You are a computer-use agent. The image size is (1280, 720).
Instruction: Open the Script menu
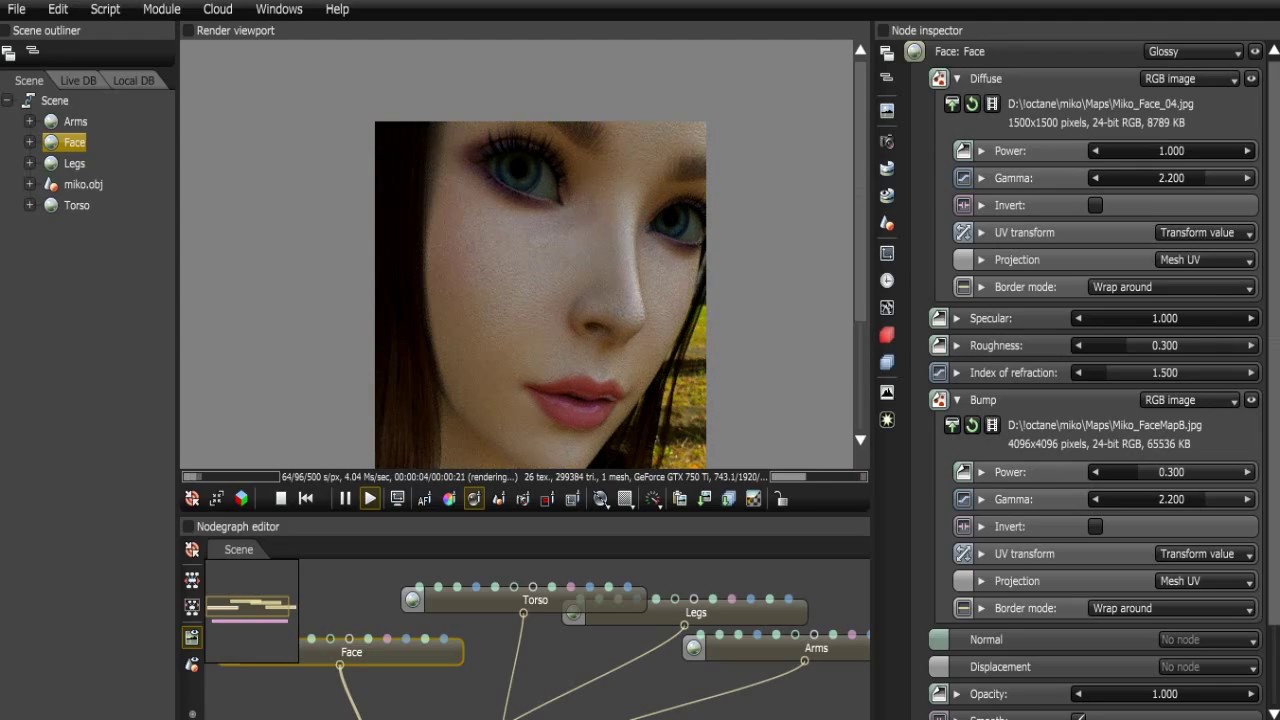[x=105, y=9]
